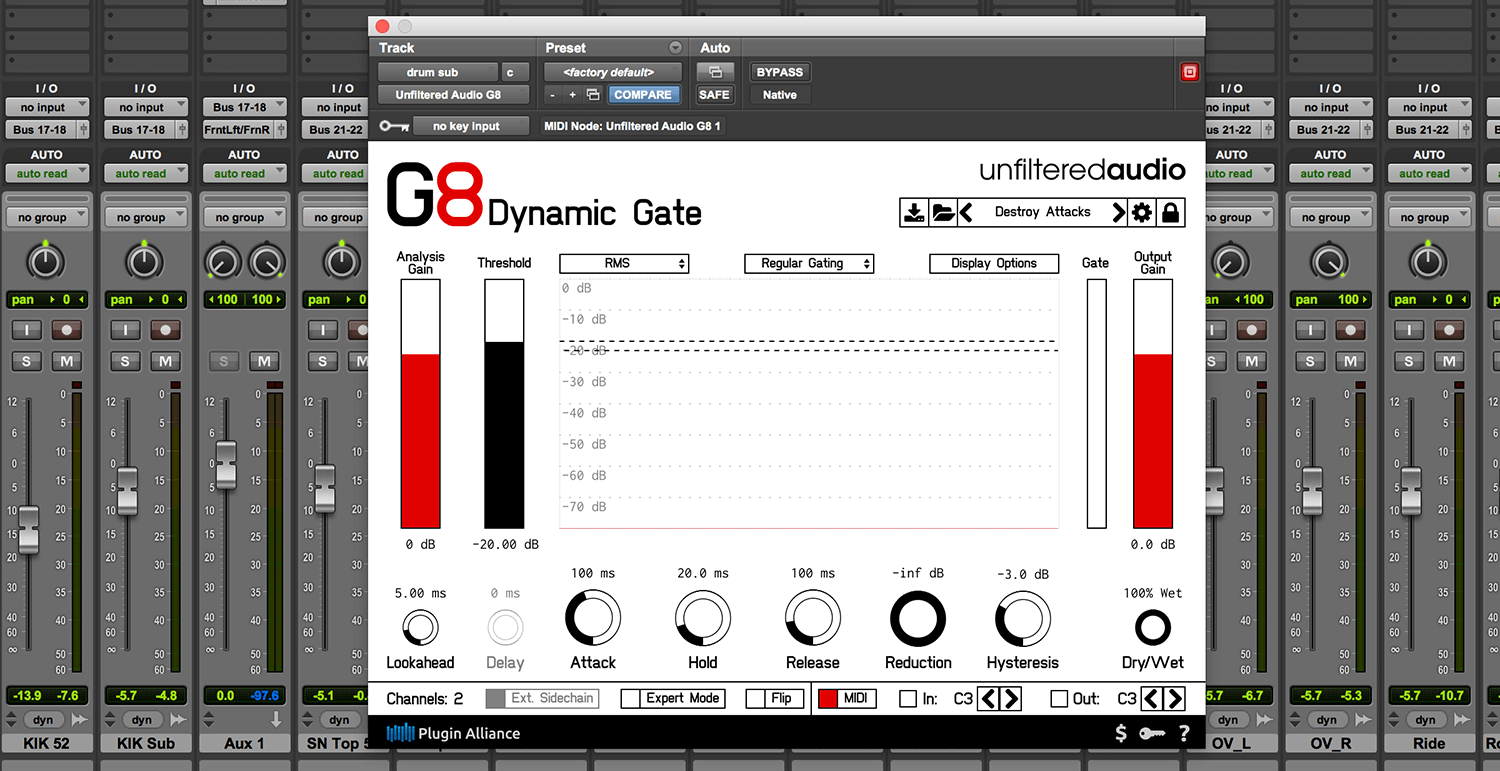This screenshot has width=1500, height=771.
Task: Save preset using the download icon
Action: 914,212
